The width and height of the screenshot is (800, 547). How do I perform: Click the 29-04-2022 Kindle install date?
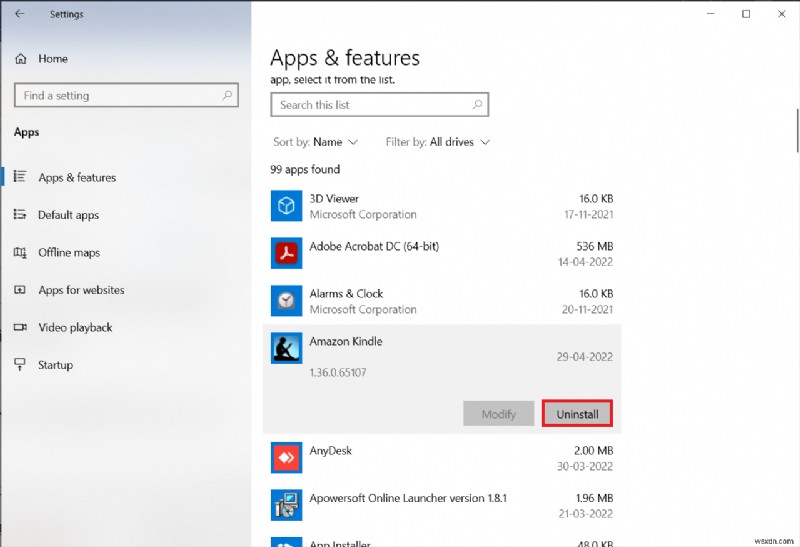pyautogui.click(x=585, y=357)
